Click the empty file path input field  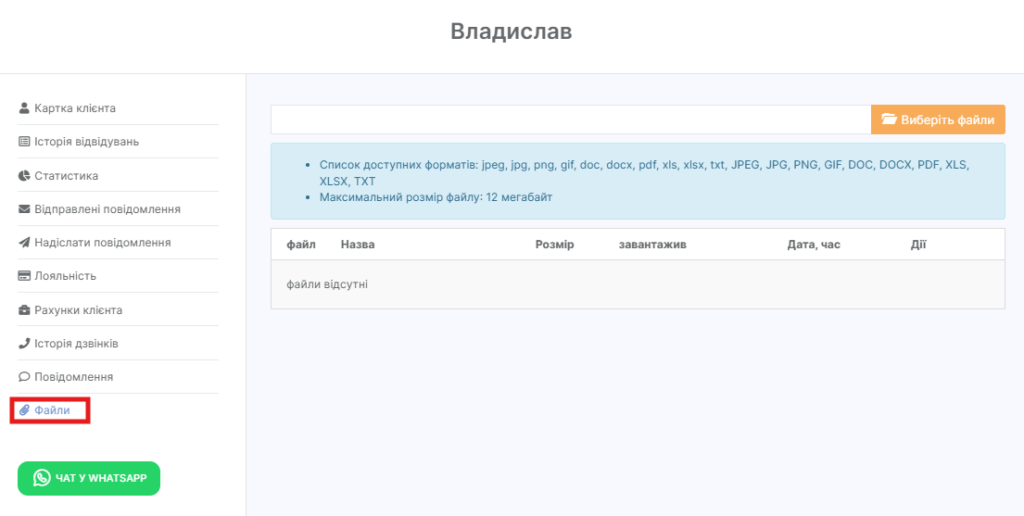[570, 120]
